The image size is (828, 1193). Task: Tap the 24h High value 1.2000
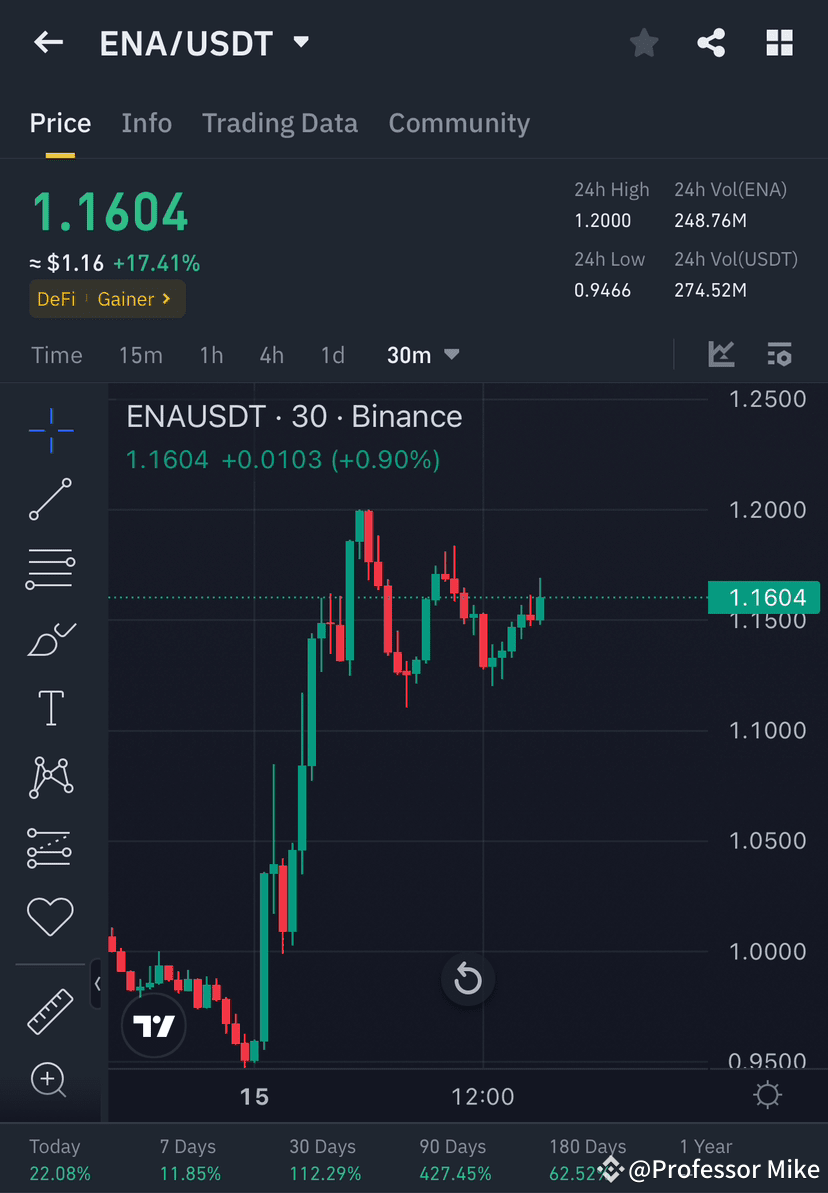(x=603, y=221)
